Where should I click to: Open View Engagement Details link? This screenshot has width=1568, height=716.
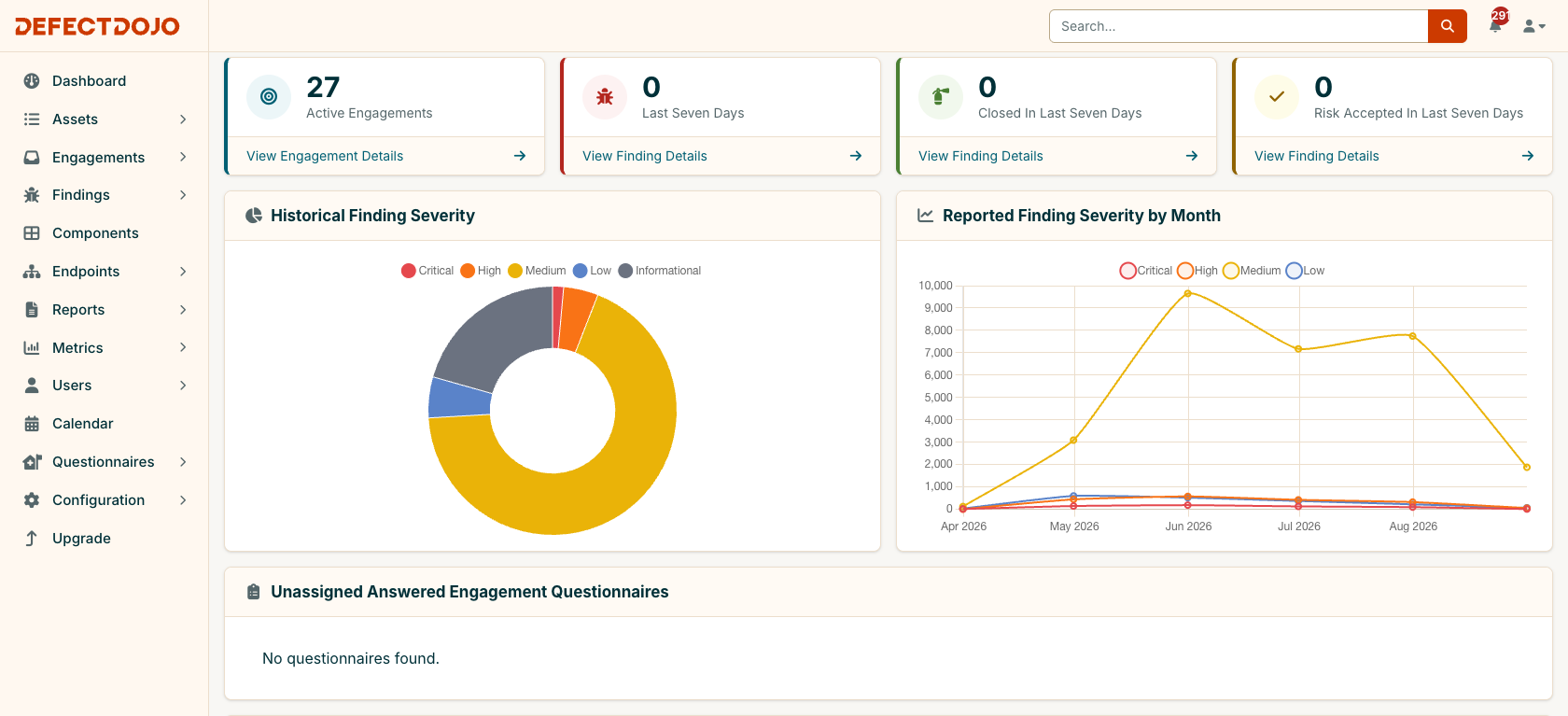tap(325, 156)
